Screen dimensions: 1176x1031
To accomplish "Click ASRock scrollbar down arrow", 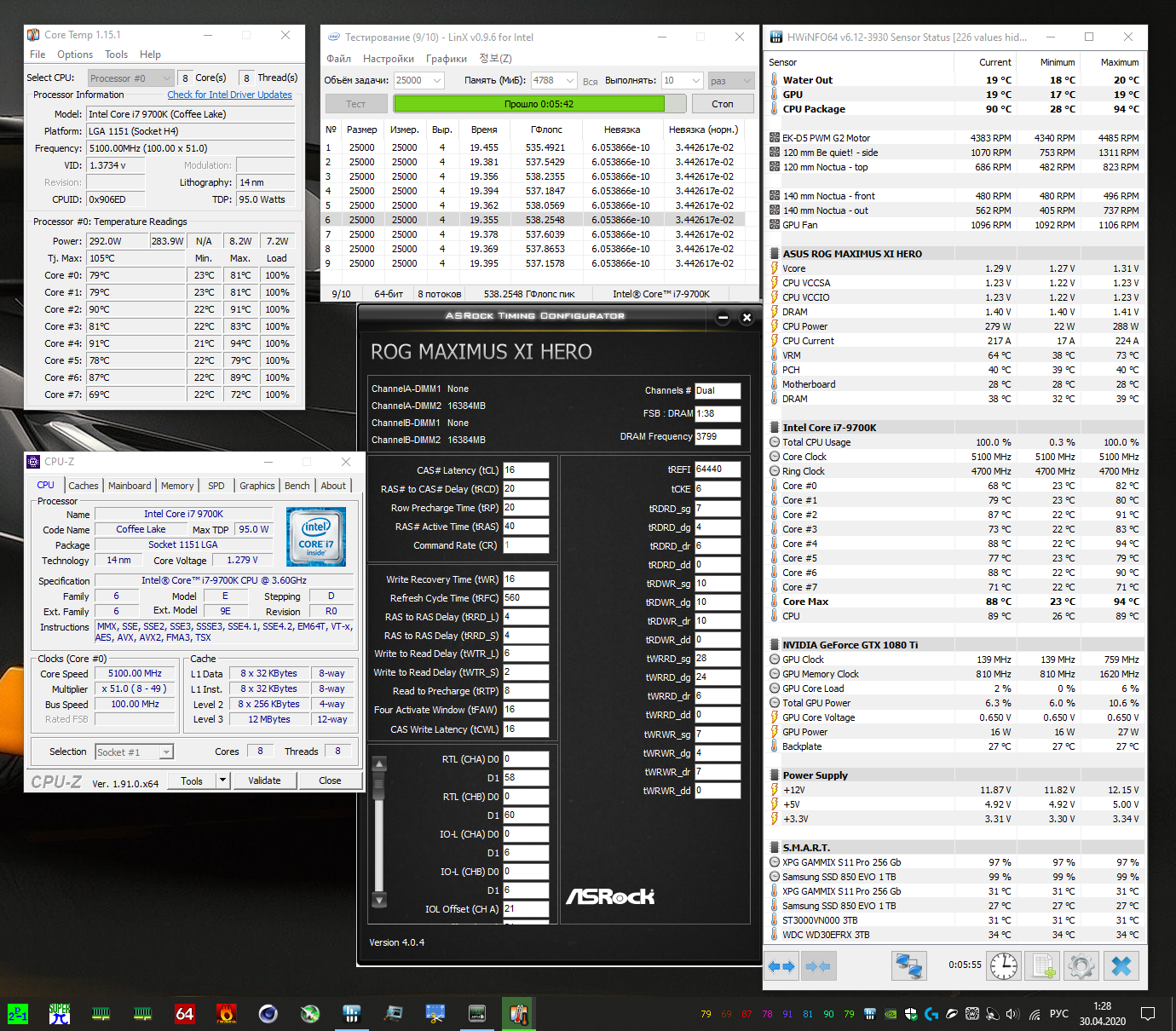I will tap(380, 900).
